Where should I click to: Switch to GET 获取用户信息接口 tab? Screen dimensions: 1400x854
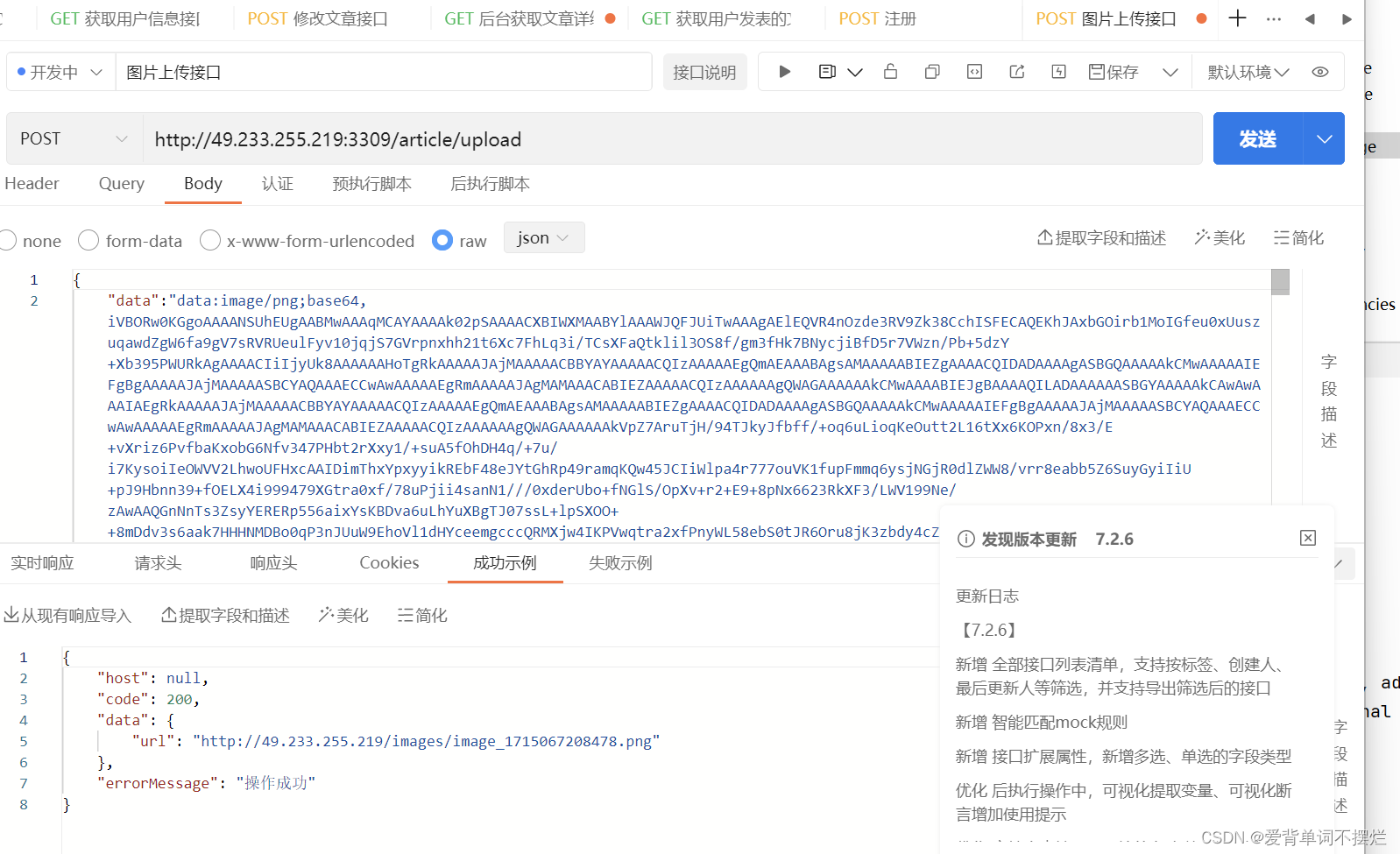pos(125,18)
